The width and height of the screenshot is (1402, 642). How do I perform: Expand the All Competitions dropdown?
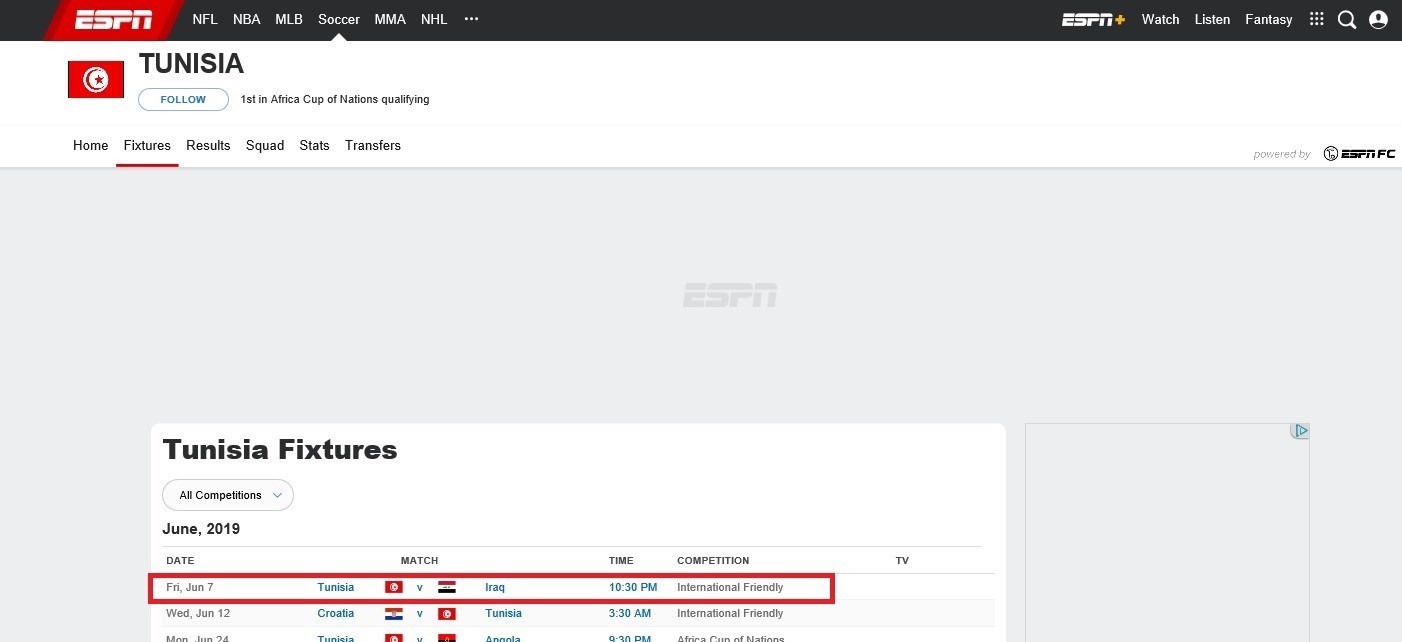point(228,496)
